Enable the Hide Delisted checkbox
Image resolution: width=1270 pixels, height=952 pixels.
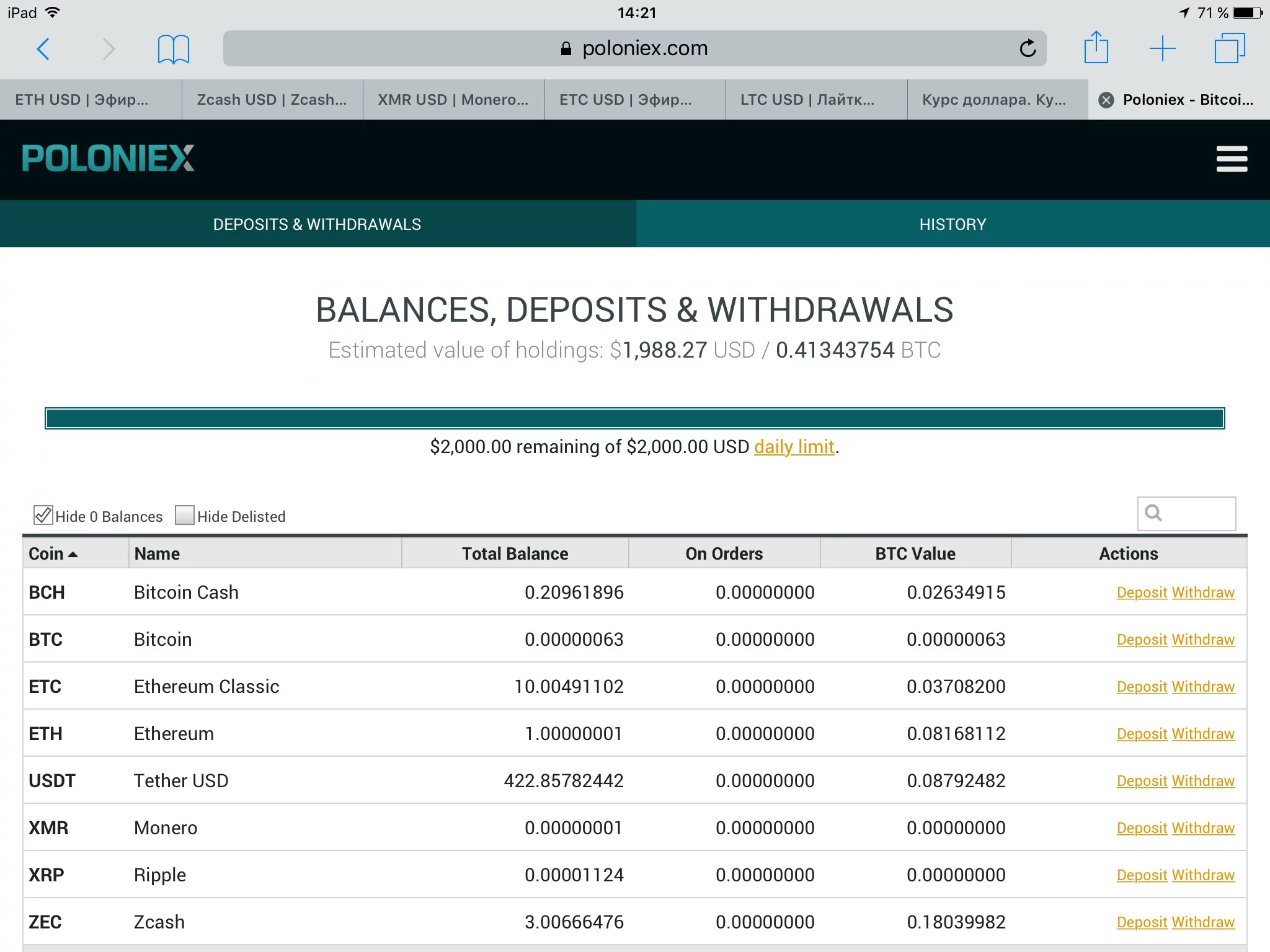click(184, 515)
